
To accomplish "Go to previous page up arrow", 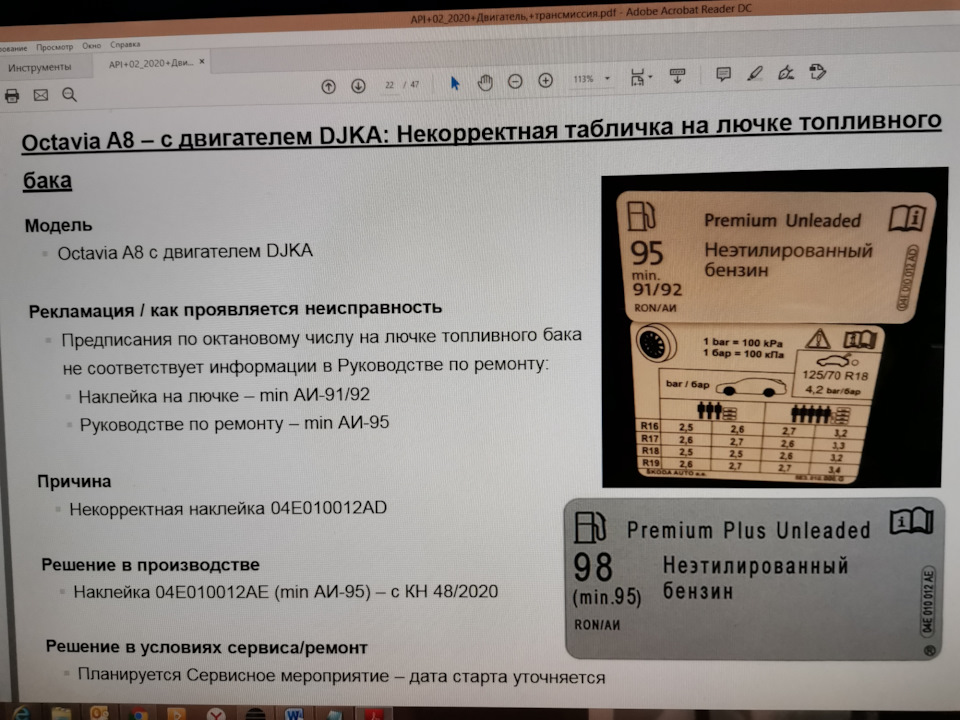I will click(x=329, y=86).
